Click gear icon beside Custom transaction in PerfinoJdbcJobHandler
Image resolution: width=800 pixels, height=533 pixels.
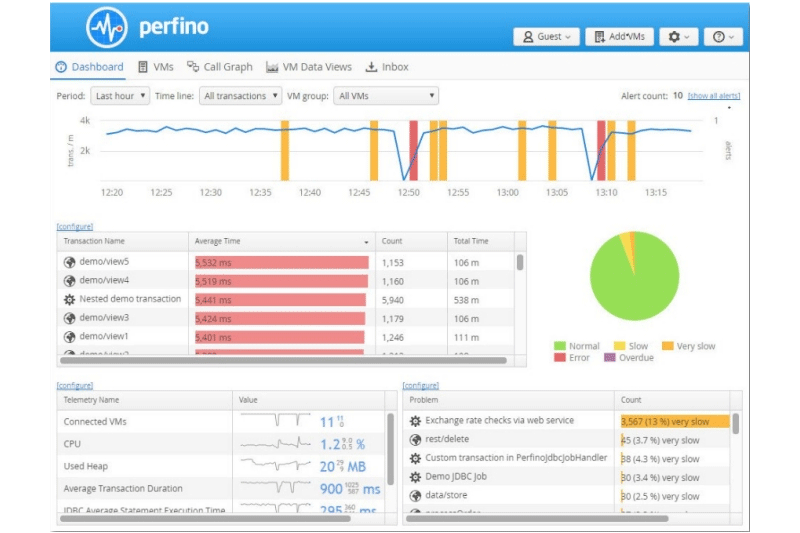click(415, 458)
